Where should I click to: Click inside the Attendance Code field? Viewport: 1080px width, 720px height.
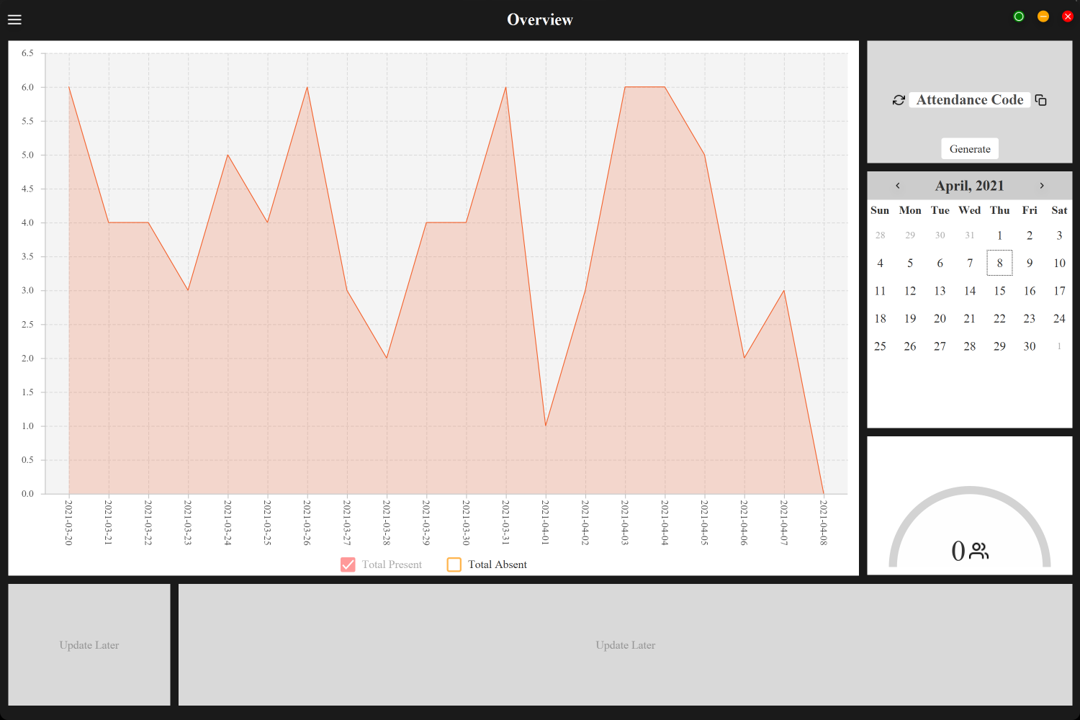click(968, 100)
